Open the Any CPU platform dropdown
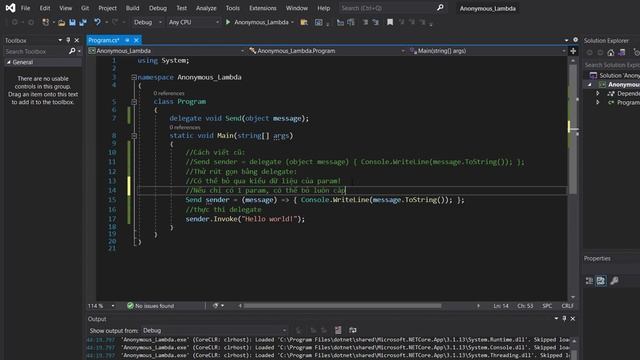 coord(193,22)
